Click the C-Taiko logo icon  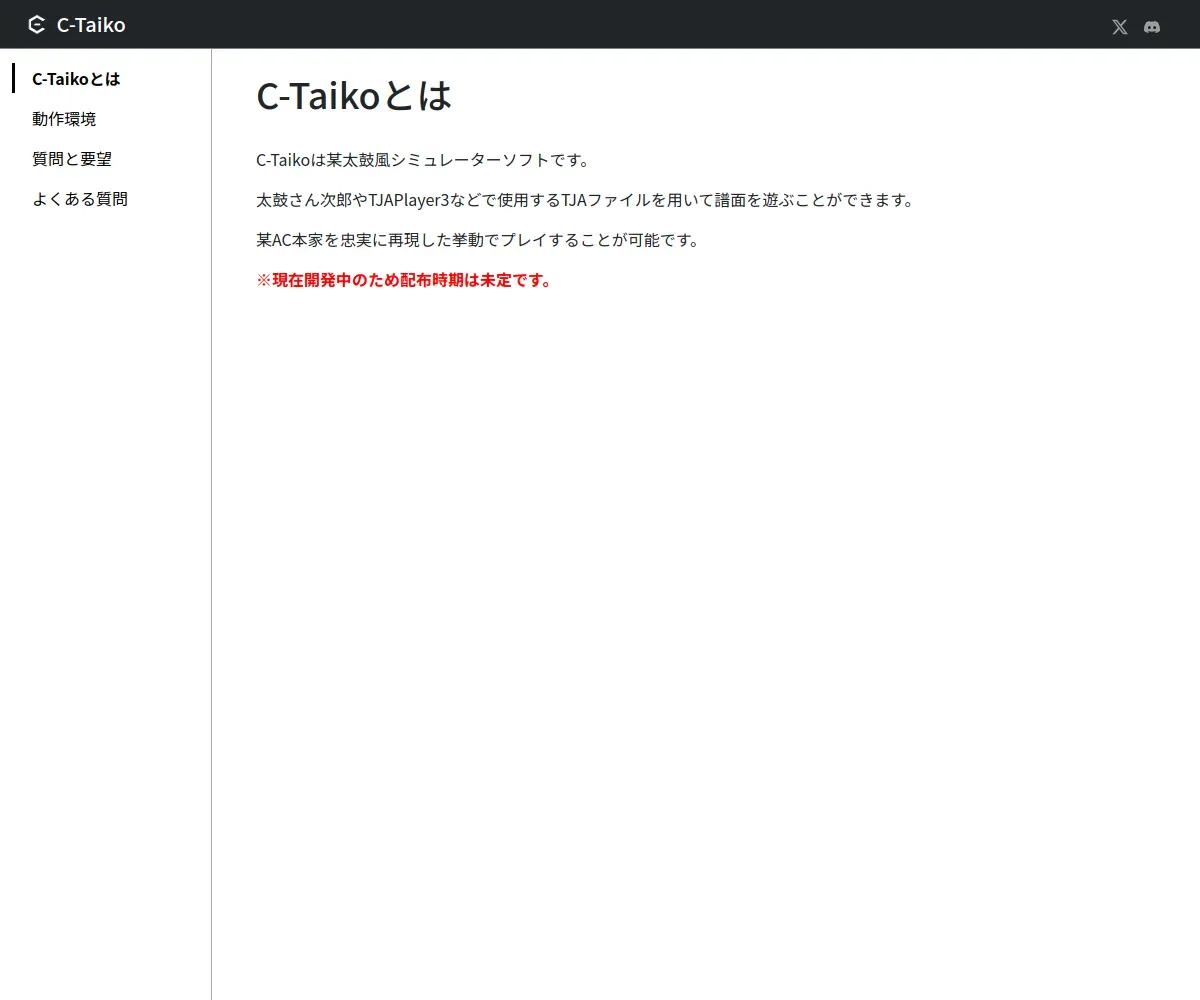tap(37, 25)
